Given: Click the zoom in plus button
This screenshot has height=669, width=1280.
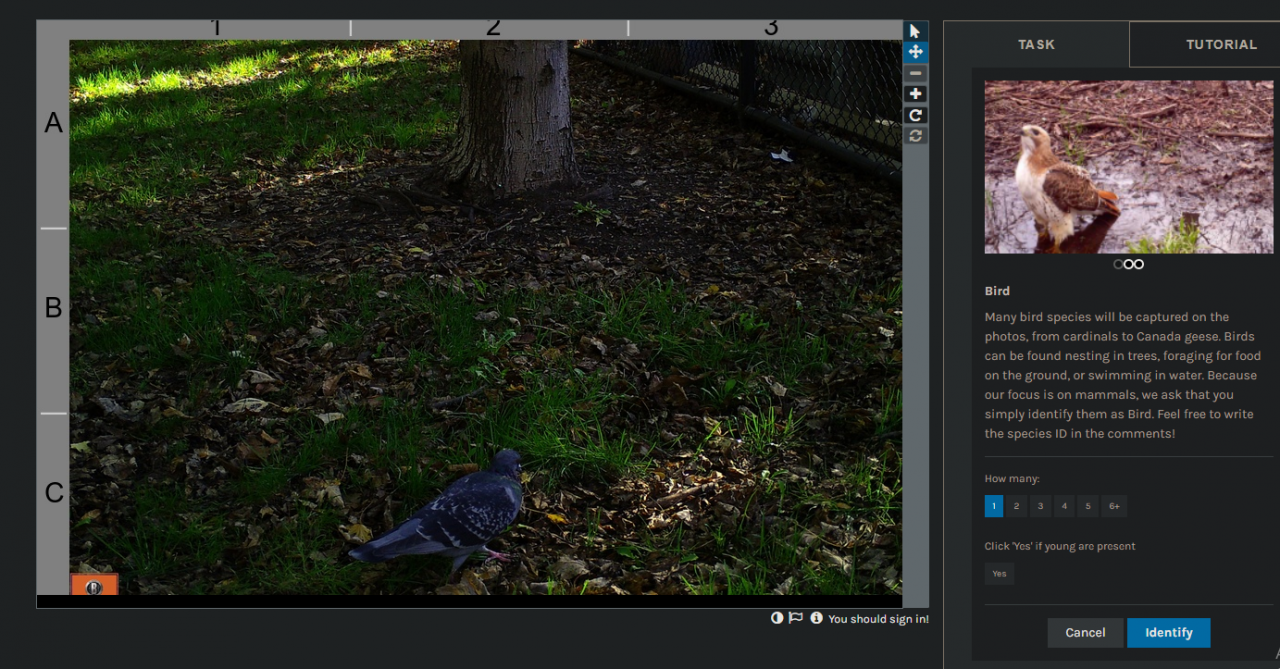Looking at the screenshot, I should click(915, 94).
